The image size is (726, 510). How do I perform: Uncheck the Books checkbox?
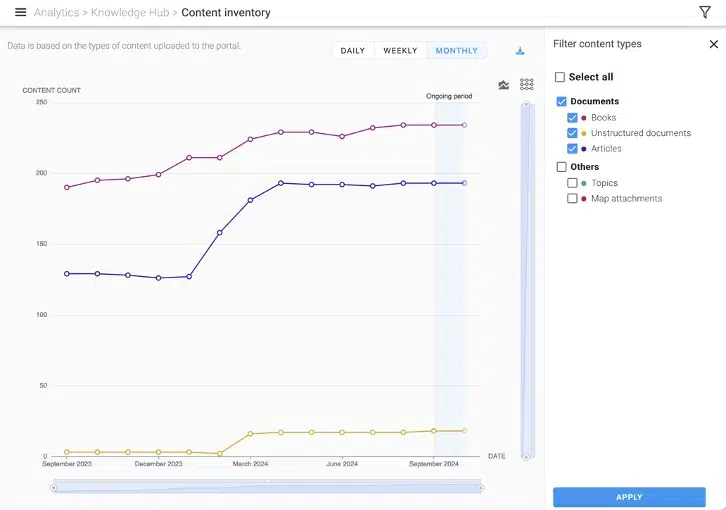pos(572,118)
